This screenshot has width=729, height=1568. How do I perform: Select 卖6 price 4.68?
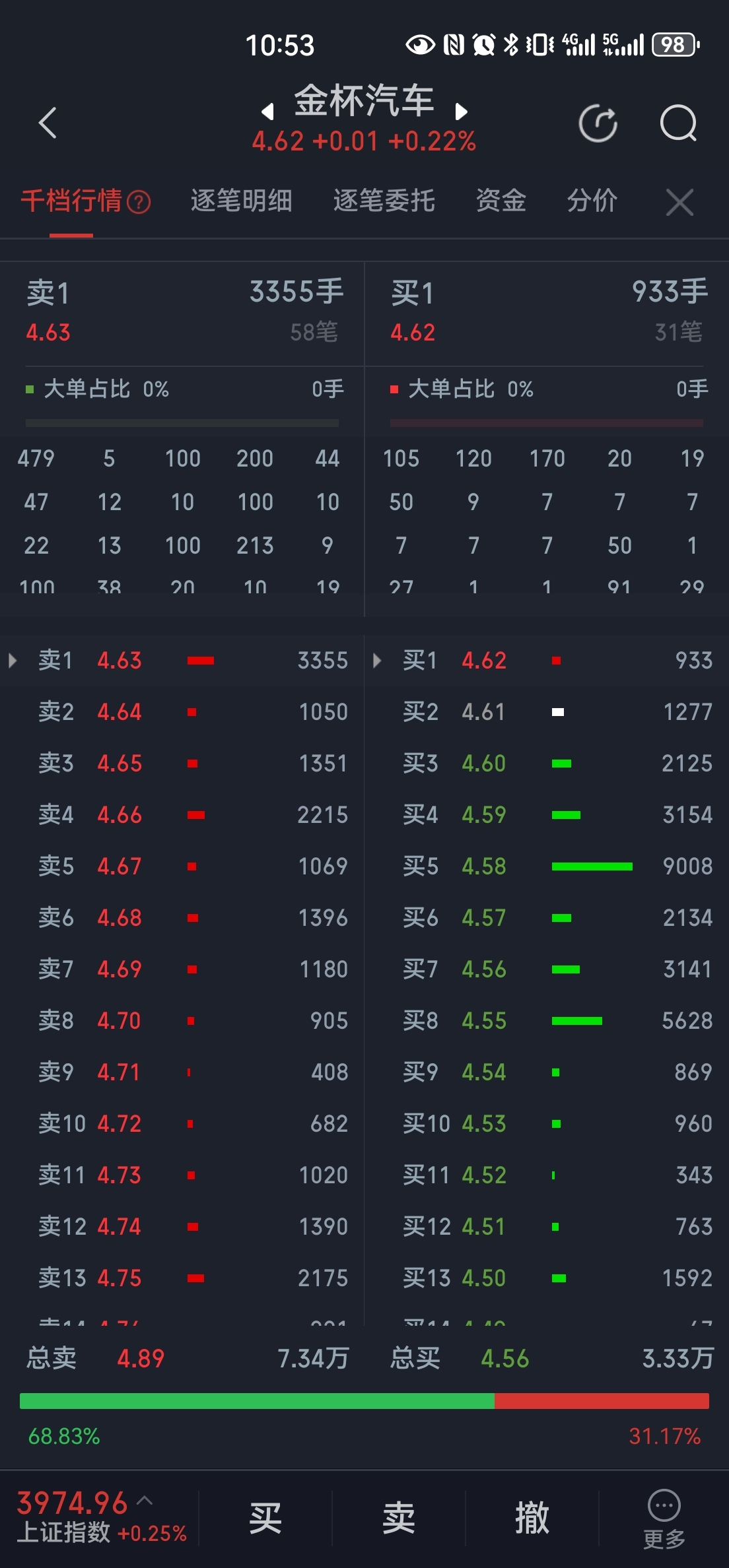(120, 918)
